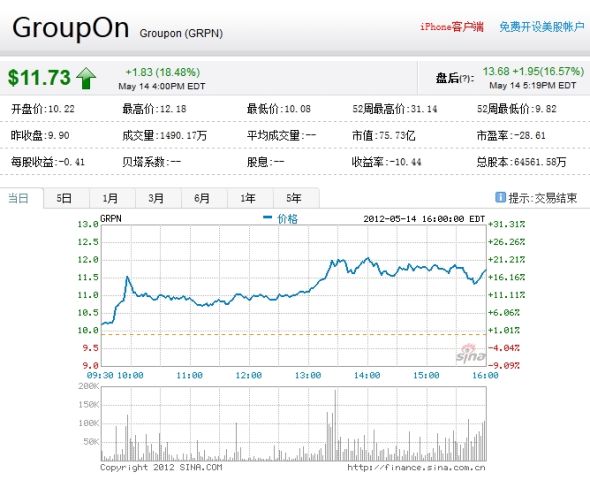Click the 开盘价:10.22 cell
This screenshot has height=480, width=590.
click(43, 109)
